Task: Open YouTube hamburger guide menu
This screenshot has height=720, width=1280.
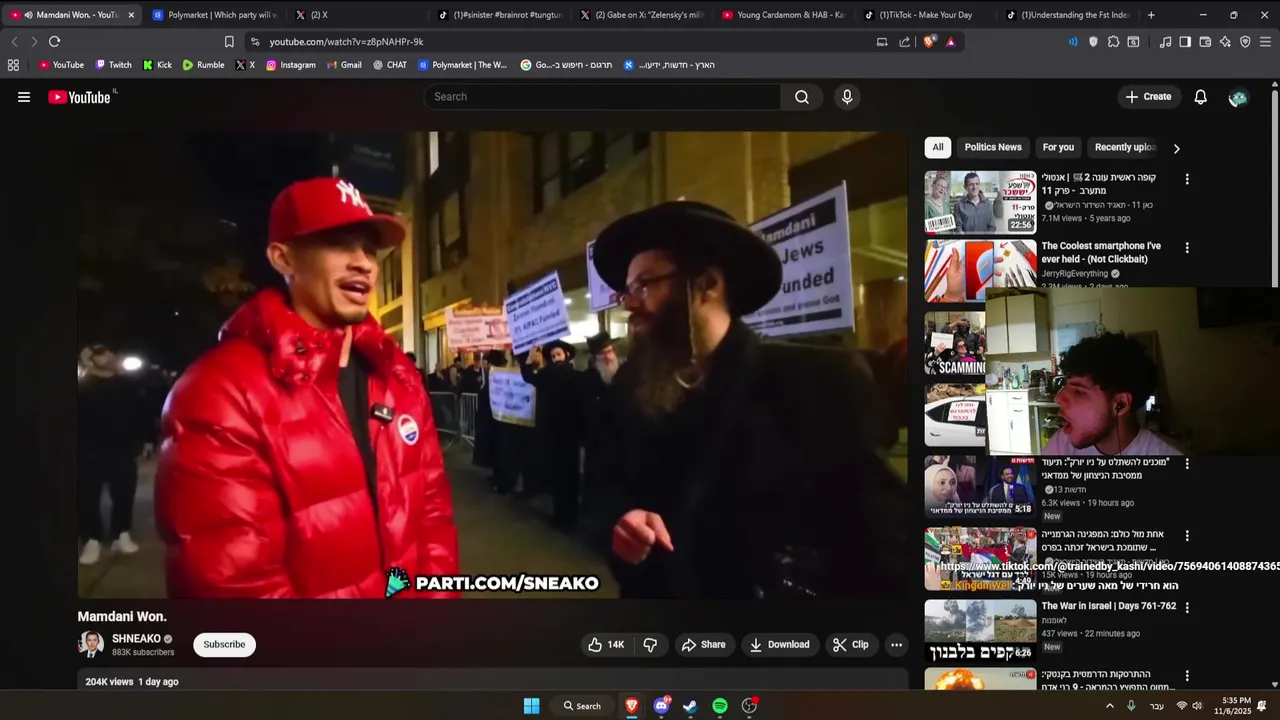Action: click(24, 97)
